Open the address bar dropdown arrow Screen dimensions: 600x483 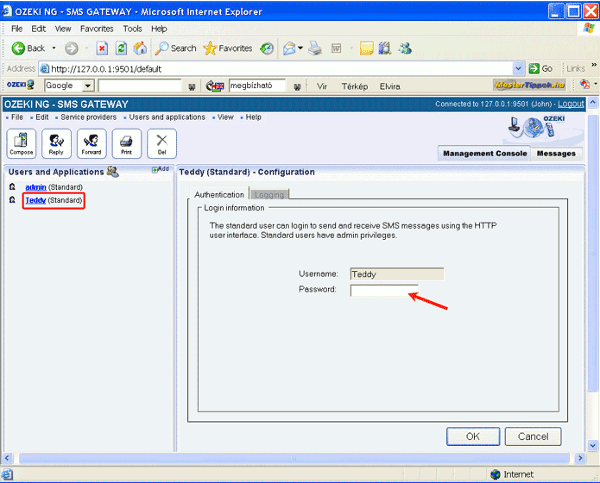click(518, 69)
